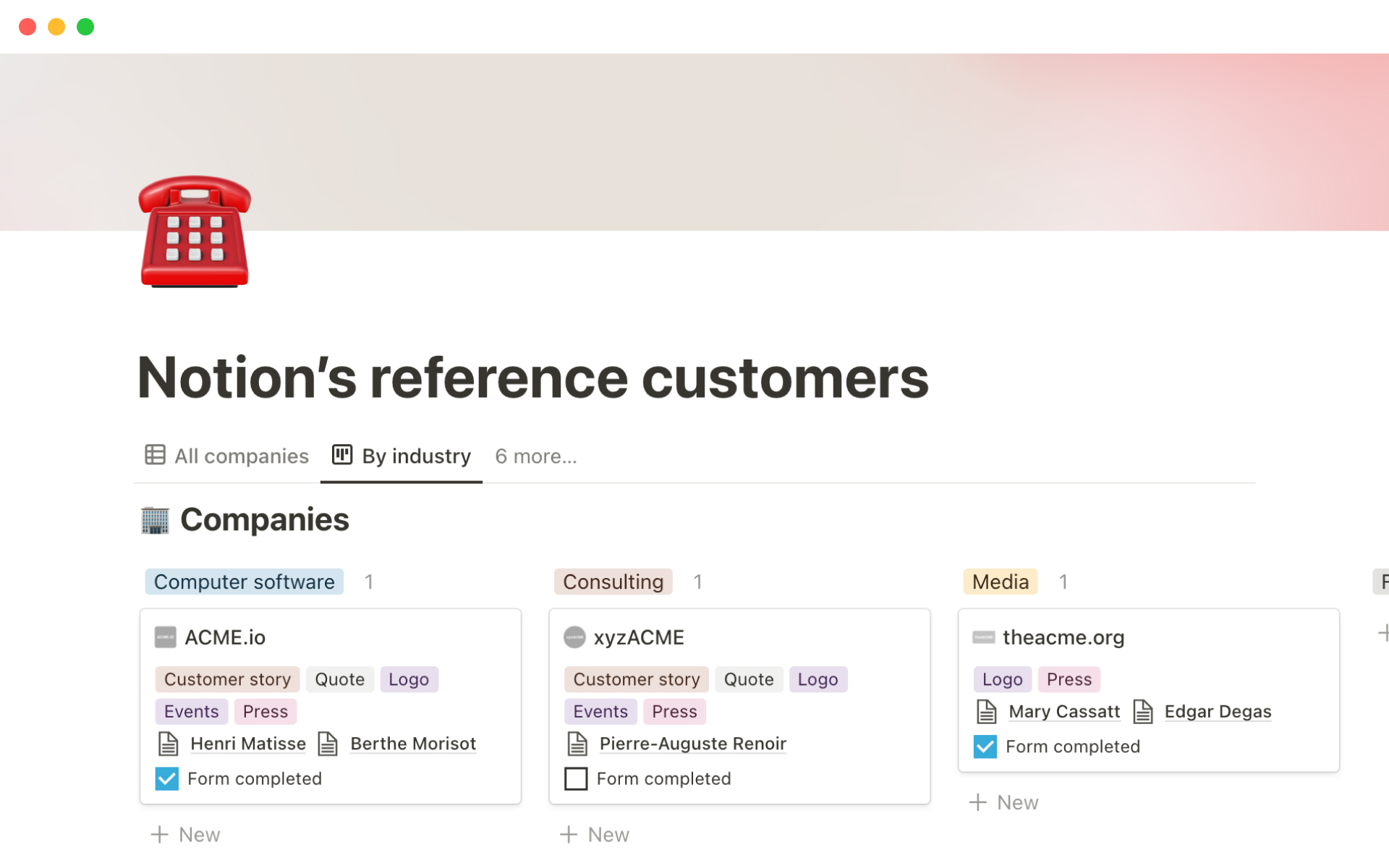1389x868 pixels.
Task: Open the Consulting group label options
Action: coord(613,582)
